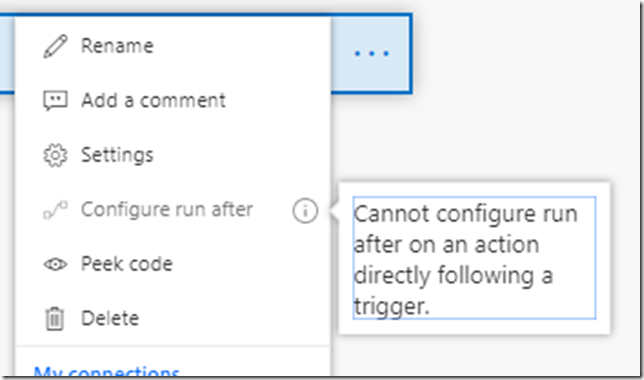Click the trash can Delete icon

(55, 318)
